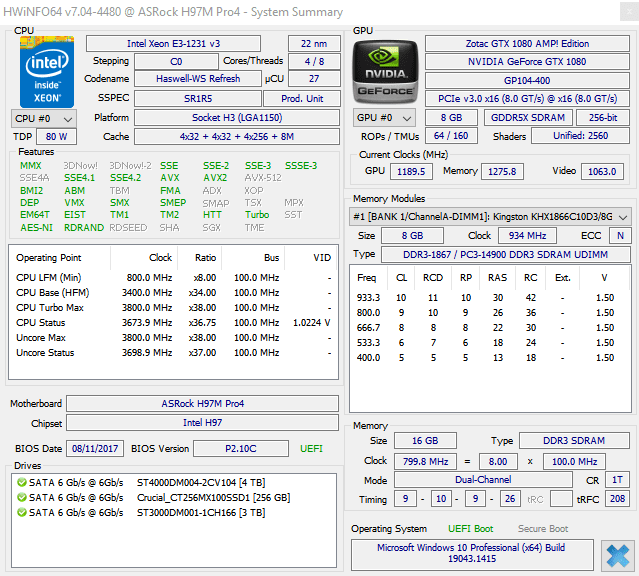The width and height of the screenshot is (639, 576).
Task: Click the Uncore Status operating point row
Action: 173,353
